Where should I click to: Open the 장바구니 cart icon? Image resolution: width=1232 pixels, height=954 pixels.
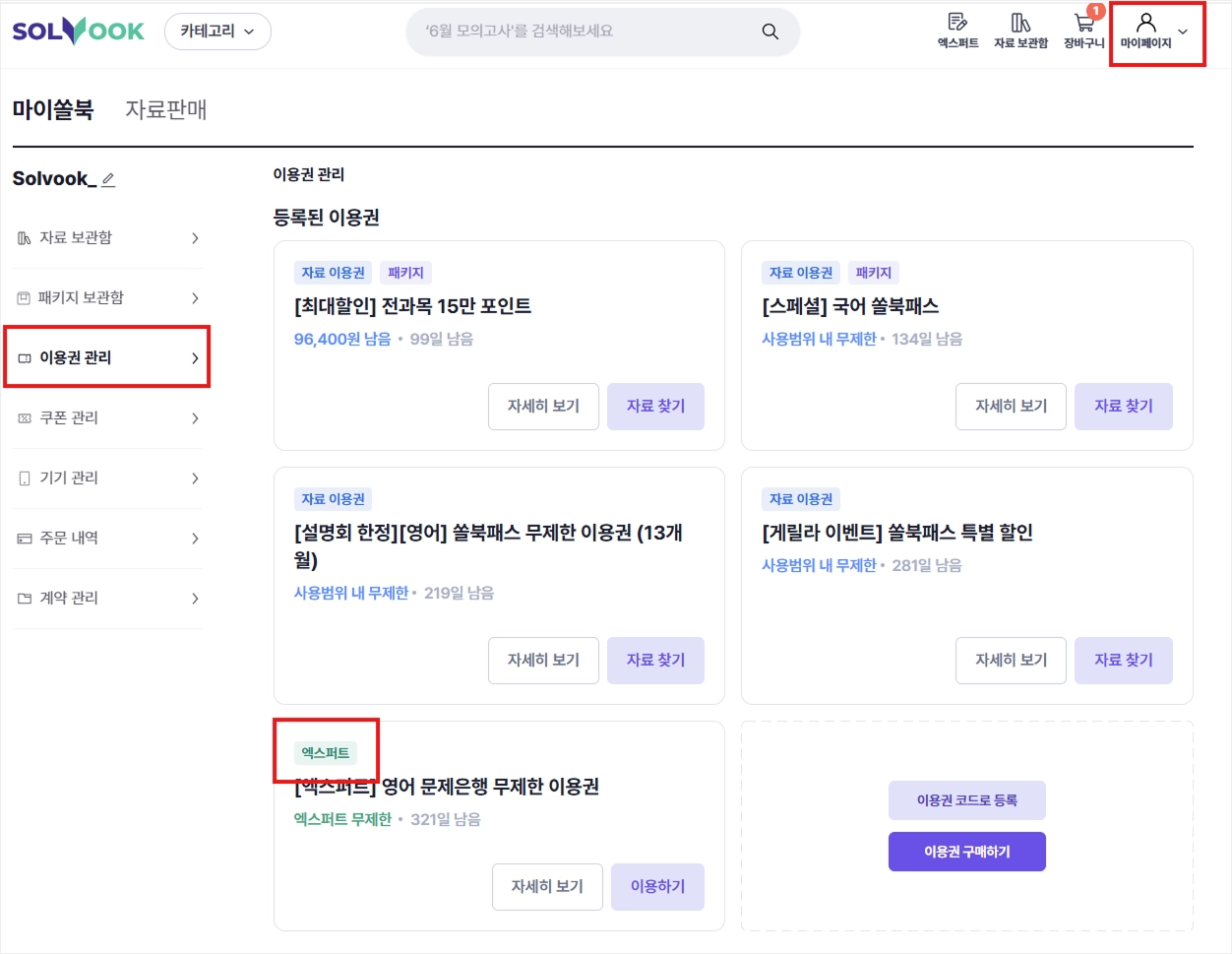pyautogui.click(x=1083, y=31)
